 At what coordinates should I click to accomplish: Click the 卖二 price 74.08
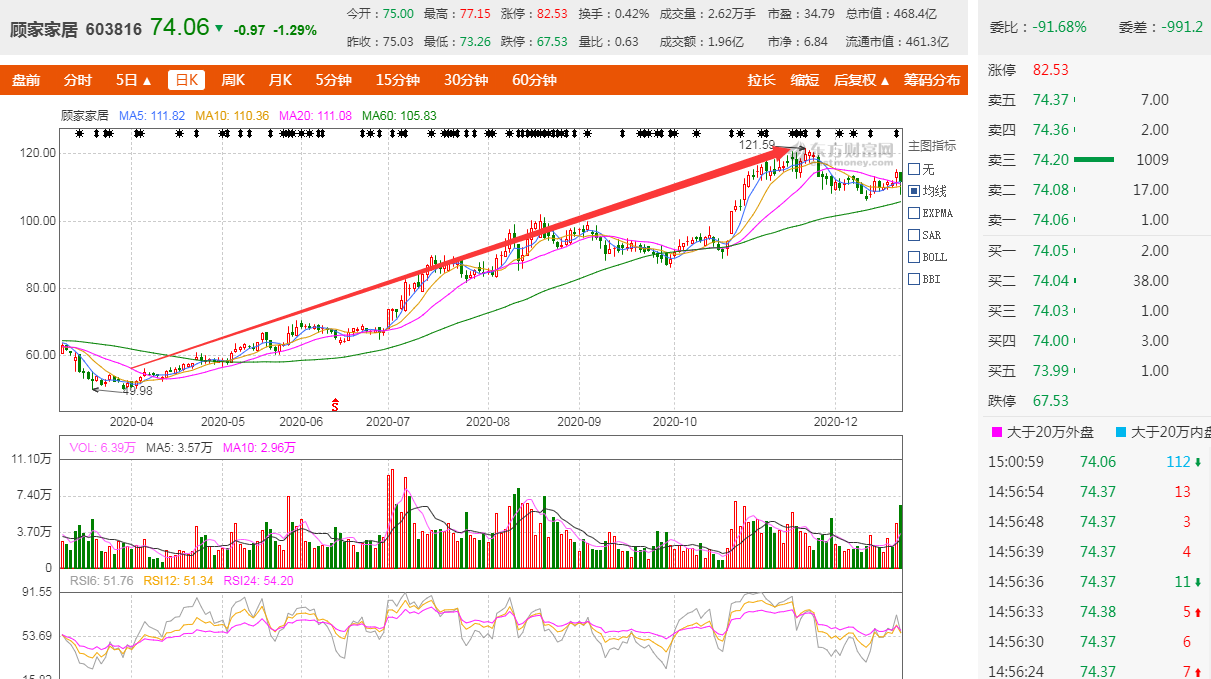[x=1051, y=190]
